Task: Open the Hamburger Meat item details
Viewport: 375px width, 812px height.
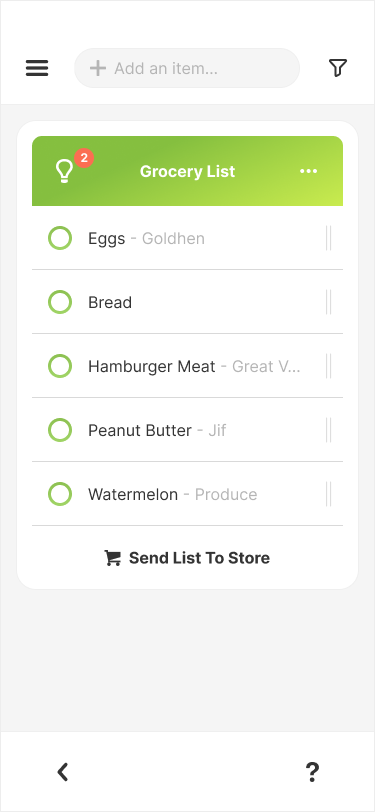Action: pos(194,367)
